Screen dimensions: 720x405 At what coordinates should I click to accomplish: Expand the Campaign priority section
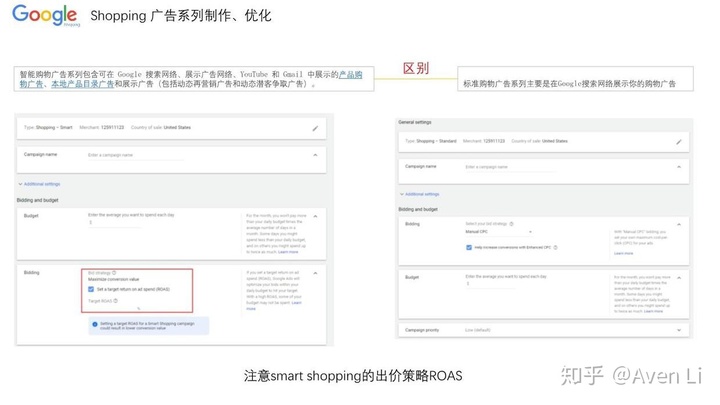tap(679, 330)
